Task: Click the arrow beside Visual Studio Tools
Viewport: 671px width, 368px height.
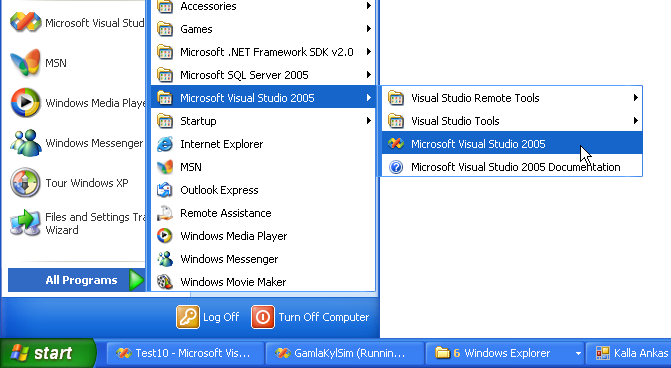Action: click(636, 121)
